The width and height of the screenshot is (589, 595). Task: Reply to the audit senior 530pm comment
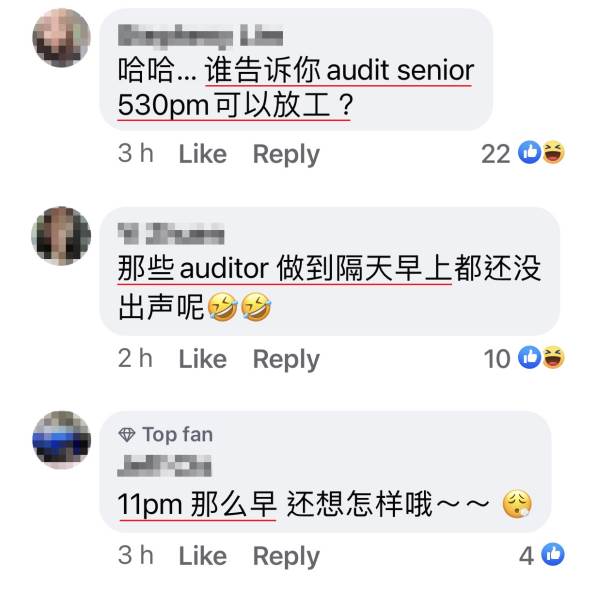286,155
